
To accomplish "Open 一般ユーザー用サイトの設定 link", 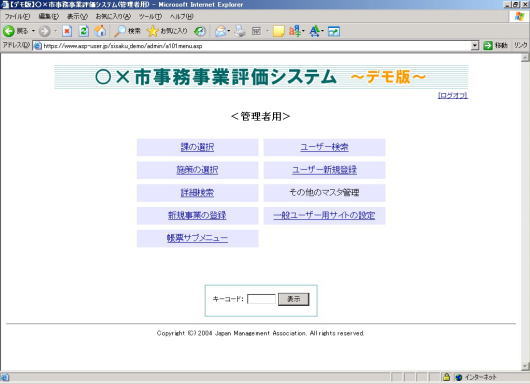I will (324, 215).
